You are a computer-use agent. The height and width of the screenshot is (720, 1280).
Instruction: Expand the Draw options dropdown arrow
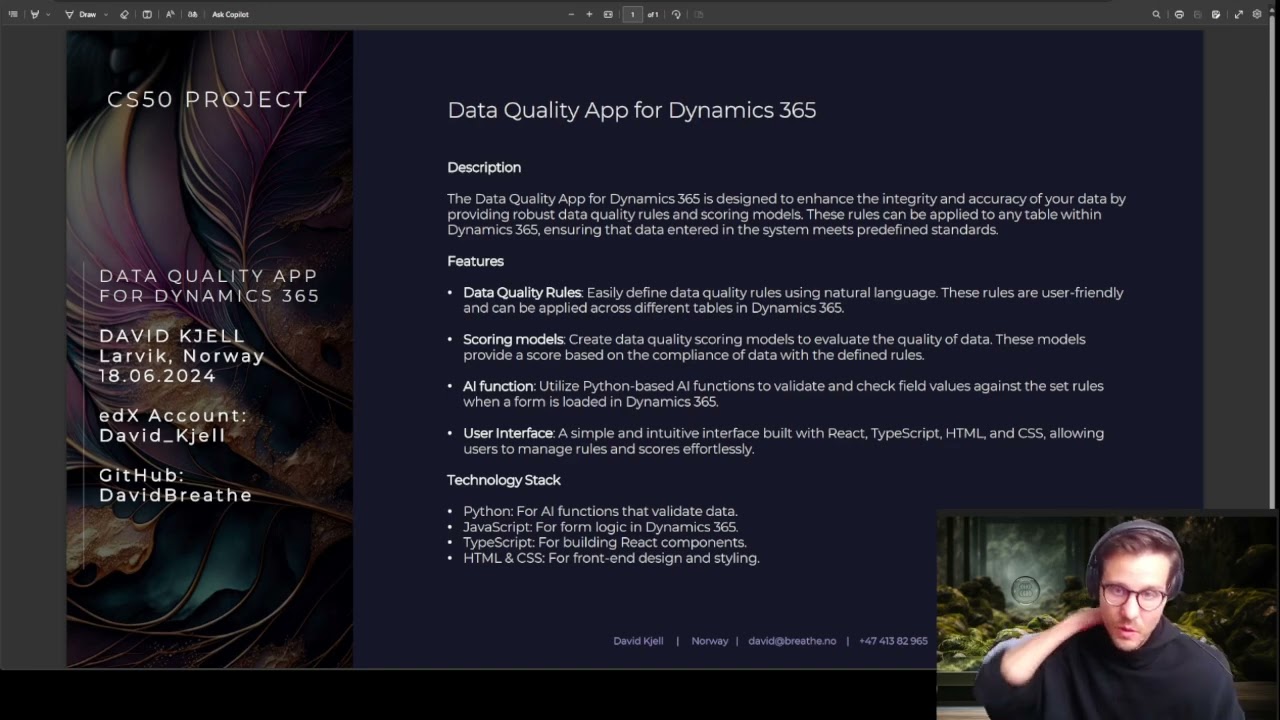click(x=106, y=14)
